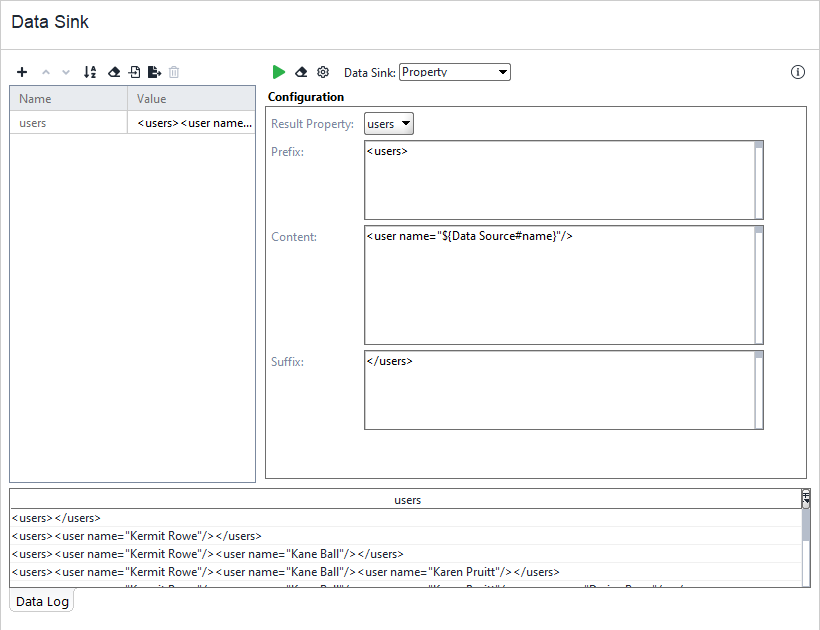
Task: Click the add property plus icon
Action: pos(22,72)
